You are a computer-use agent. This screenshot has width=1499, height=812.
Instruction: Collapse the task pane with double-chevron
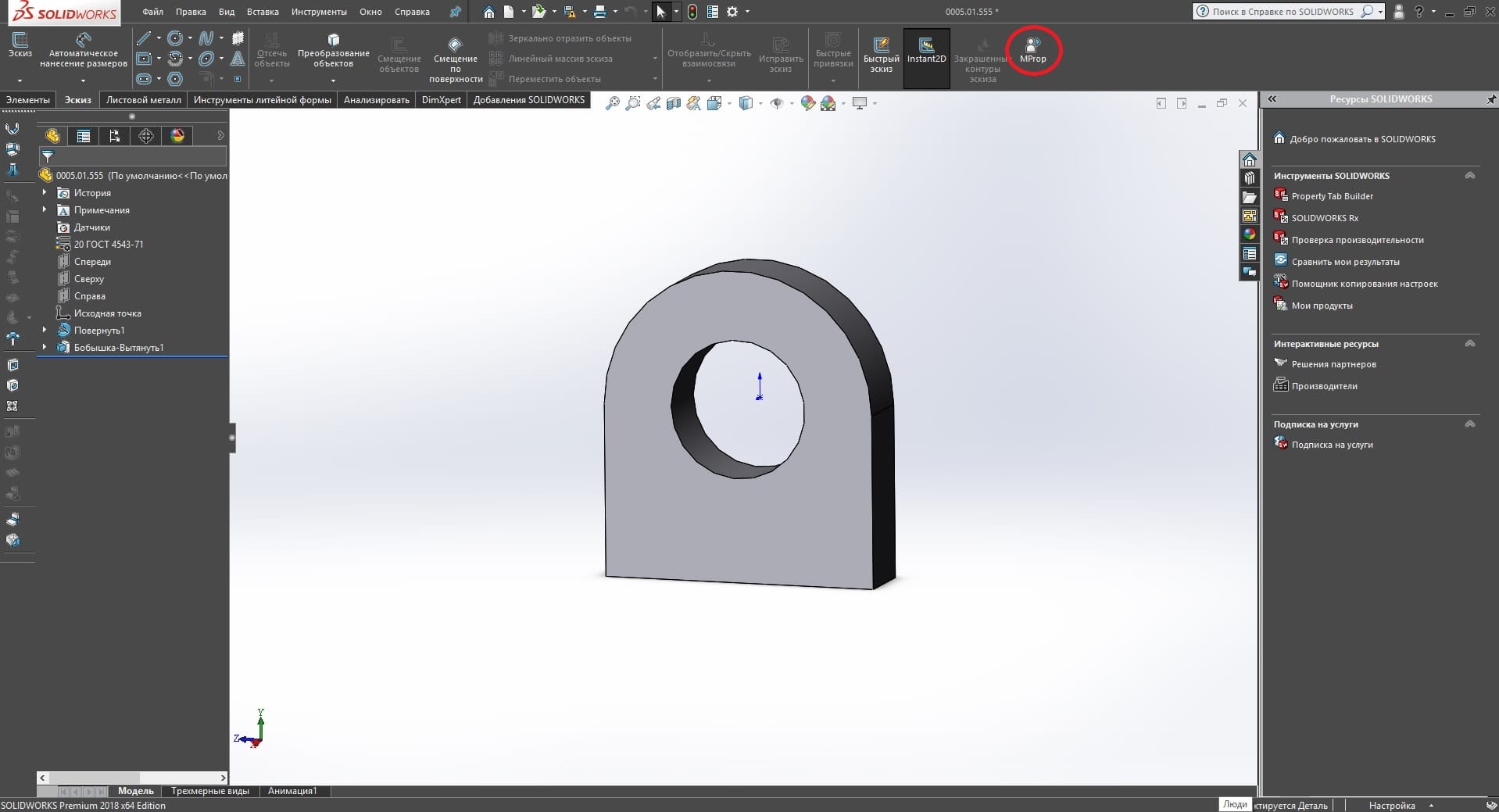coord(1272,99)
